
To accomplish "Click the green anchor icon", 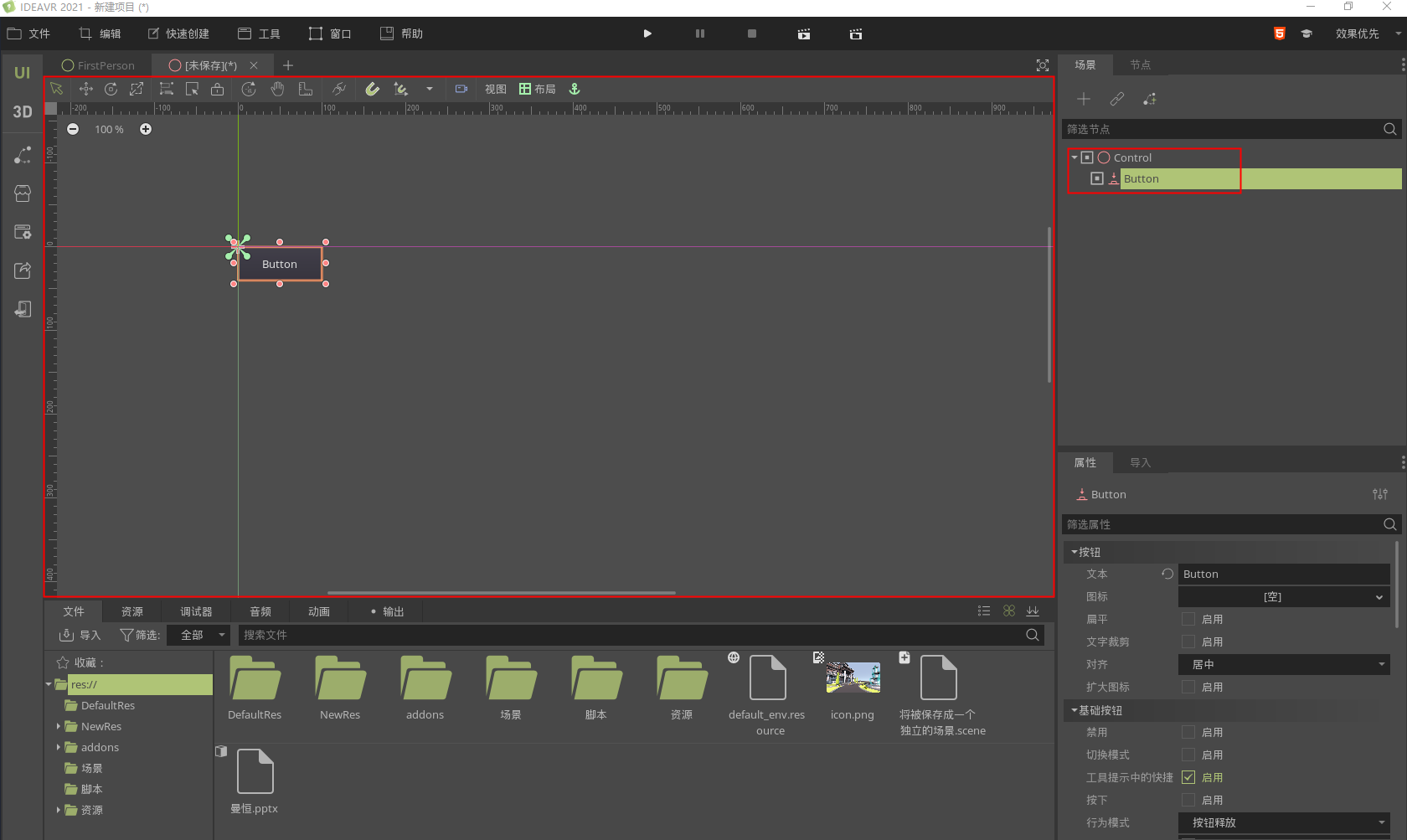I will (575, 89).
